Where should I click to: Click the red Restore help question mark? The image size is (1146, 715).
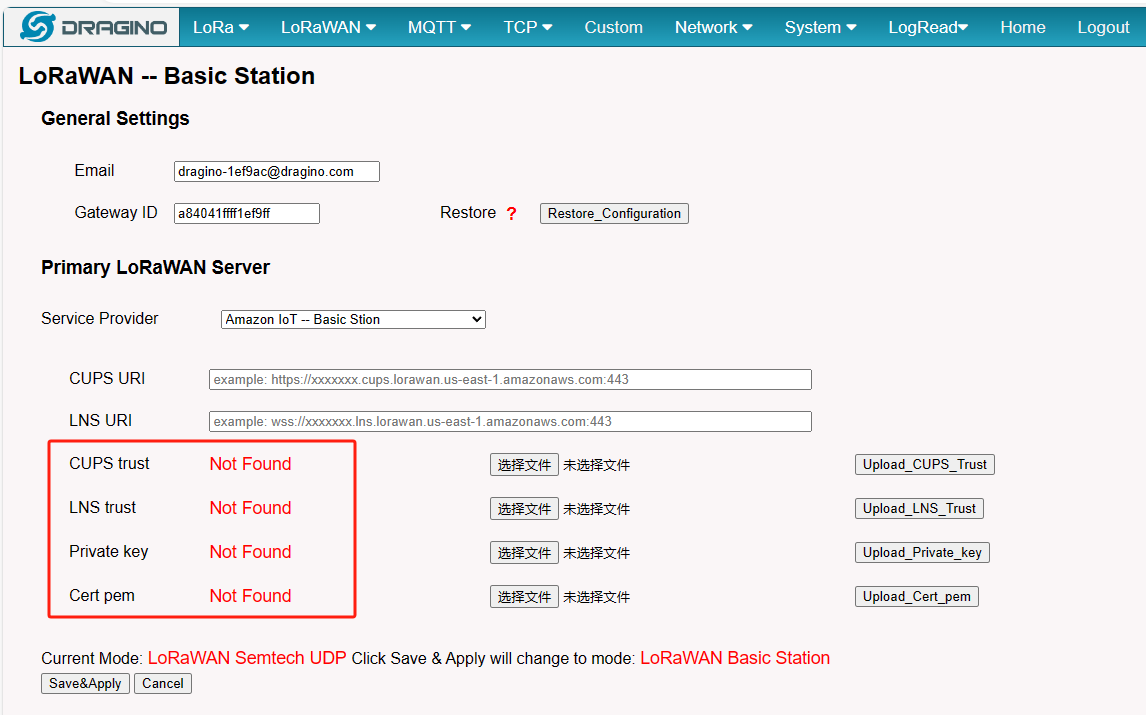(x=512, y=213)
